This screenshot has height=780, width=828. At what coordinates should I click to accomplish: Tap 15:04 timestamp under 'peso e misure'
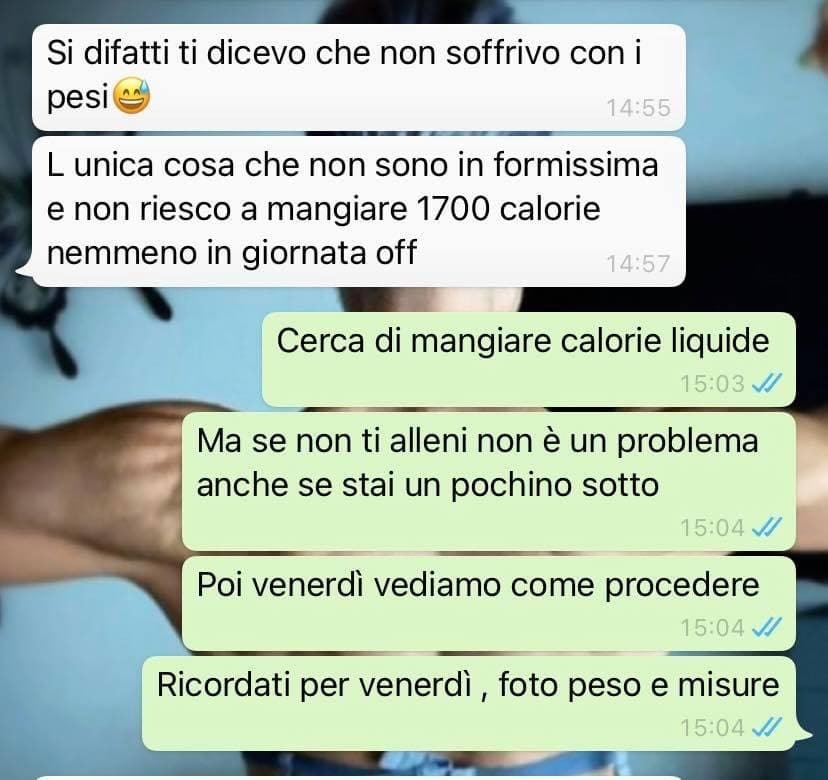pos(712,727)
